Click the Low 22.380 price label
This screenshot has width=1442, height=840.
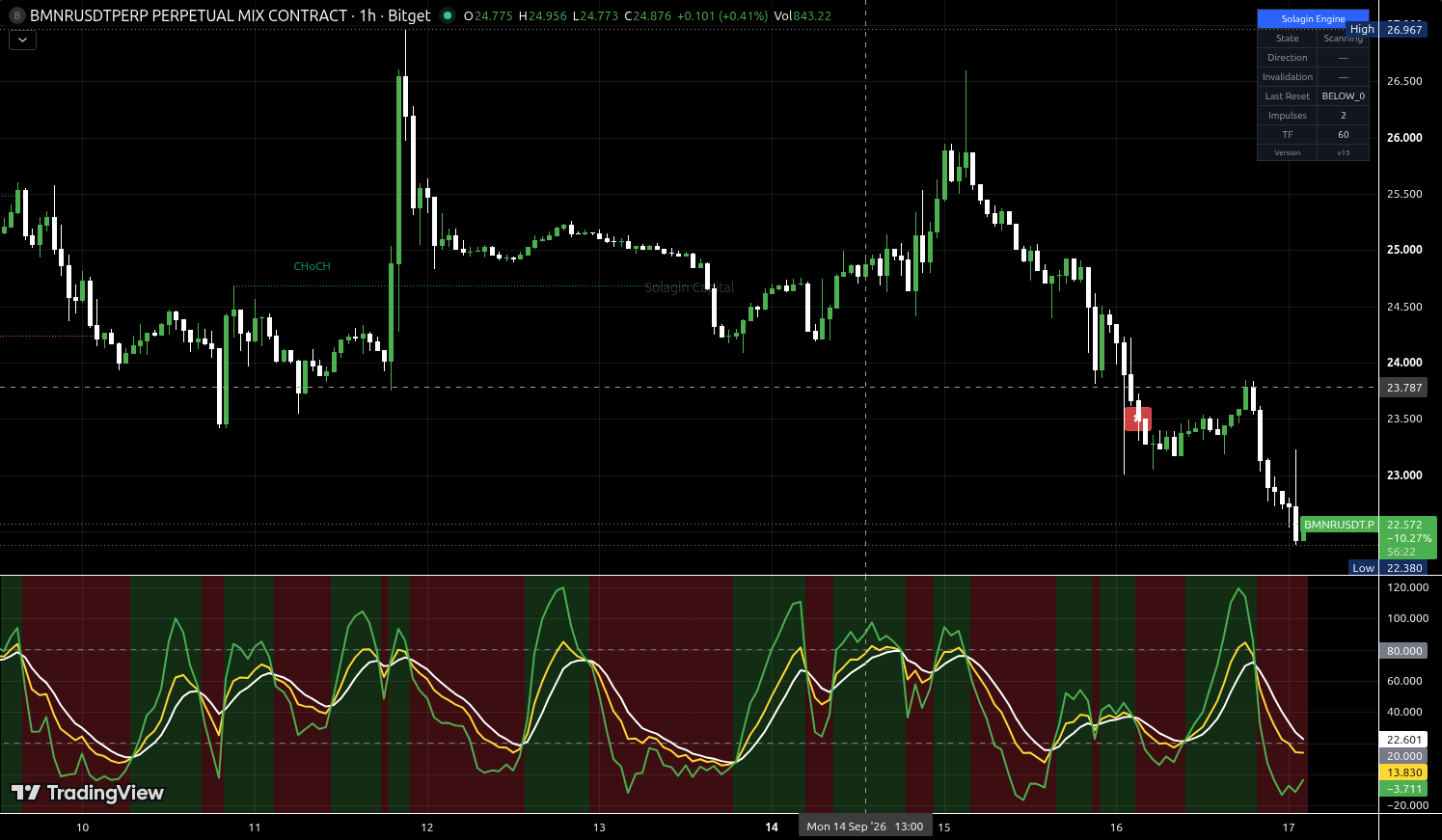pos(1388,568)
